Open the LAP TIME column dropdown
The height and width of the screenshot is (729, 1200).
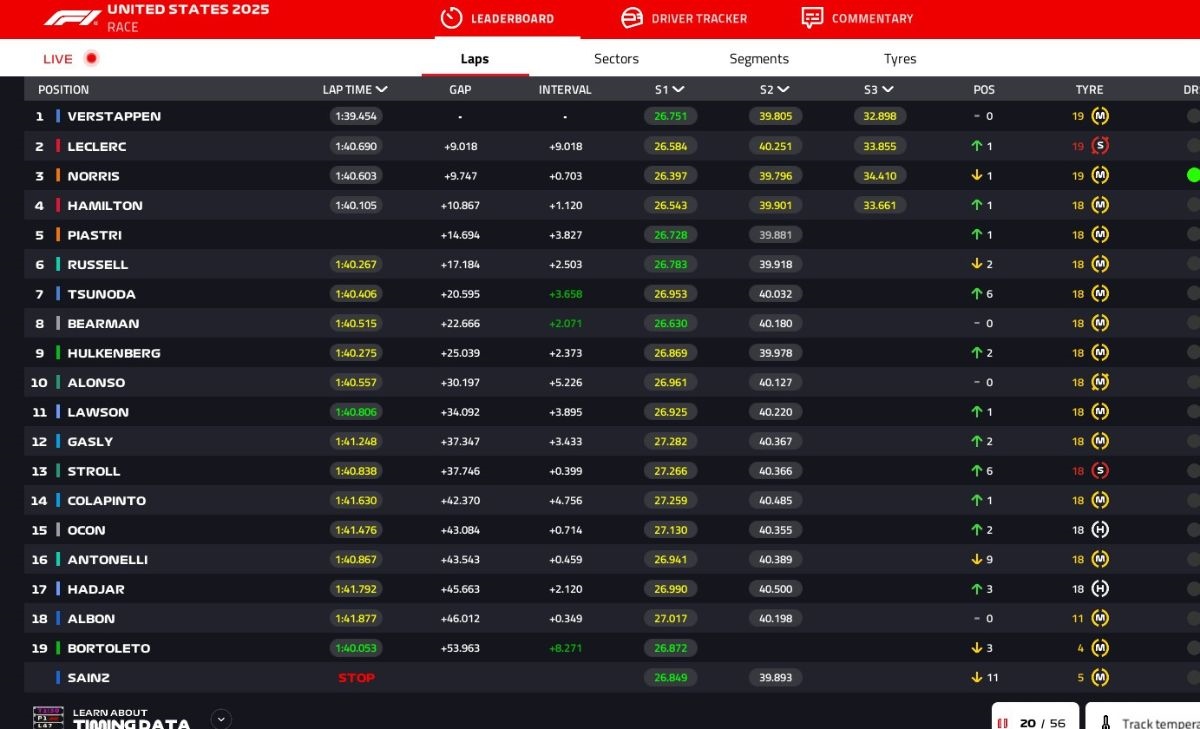pos(382,90)
